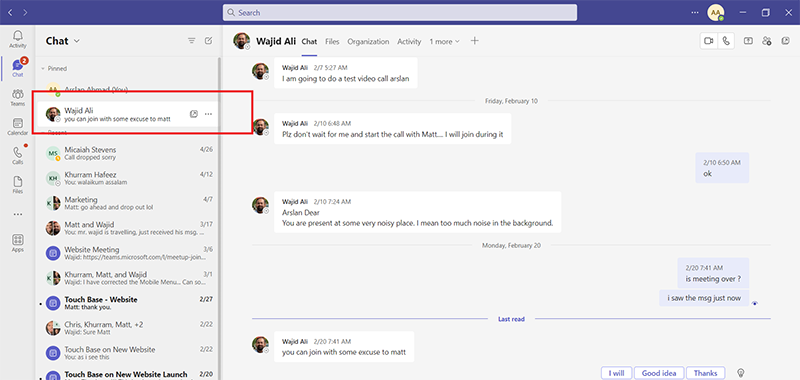Open the Website Meeting chat

(127, 253)
